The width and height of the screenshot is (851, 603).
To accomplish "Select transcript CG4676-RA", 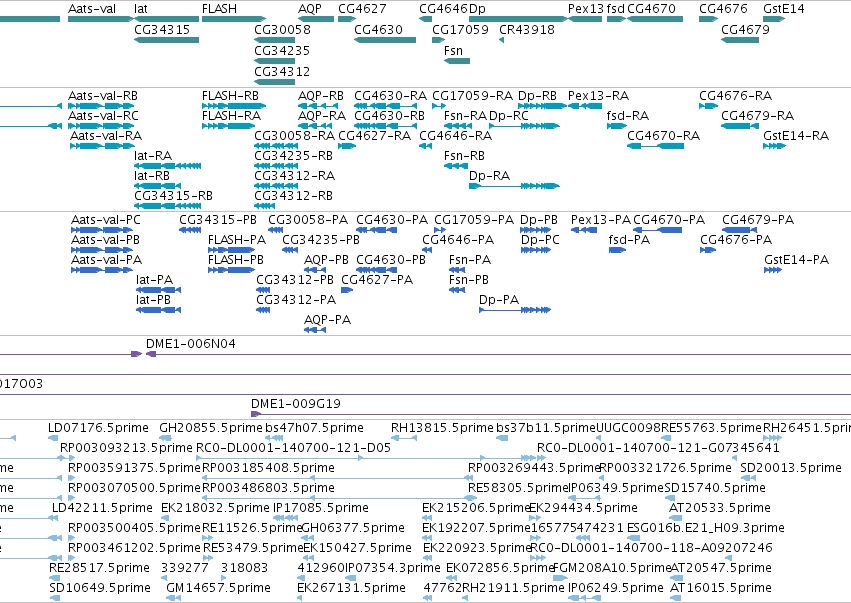I will click(735, 96).
